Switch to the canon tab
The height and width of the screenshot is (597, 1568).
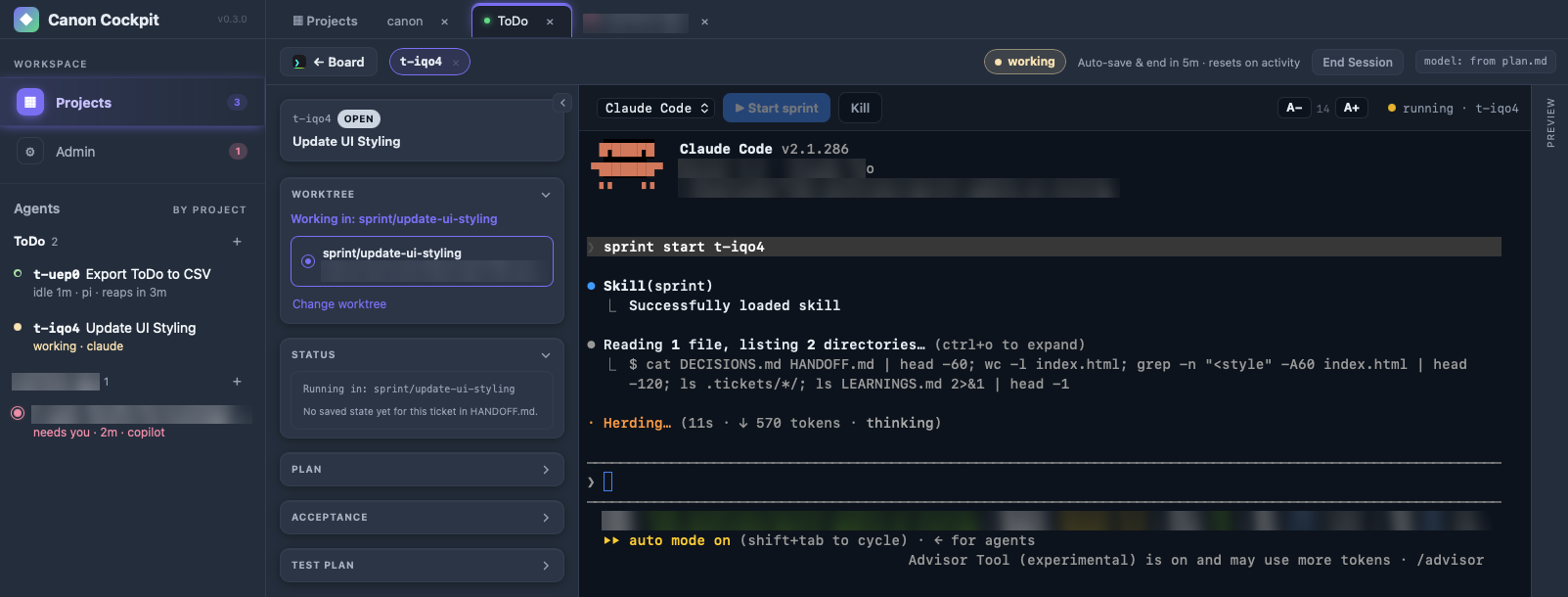[405, 21]
